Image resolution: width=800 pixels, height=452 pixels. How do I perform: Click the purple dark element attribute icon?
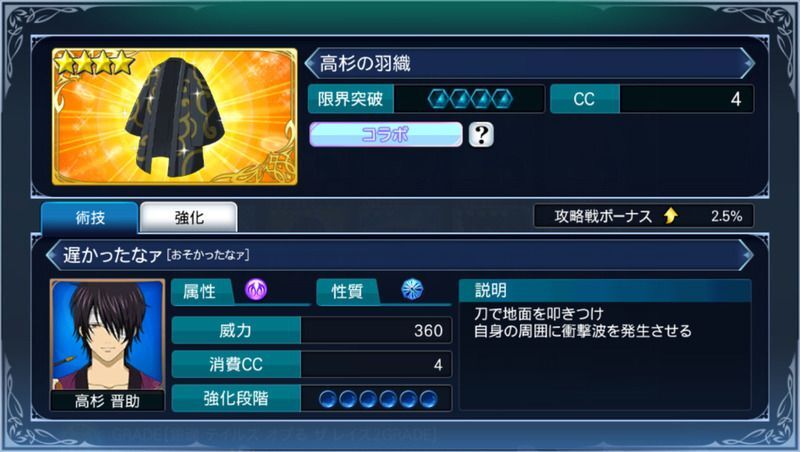pyautogui.click(x=256, y=290)
